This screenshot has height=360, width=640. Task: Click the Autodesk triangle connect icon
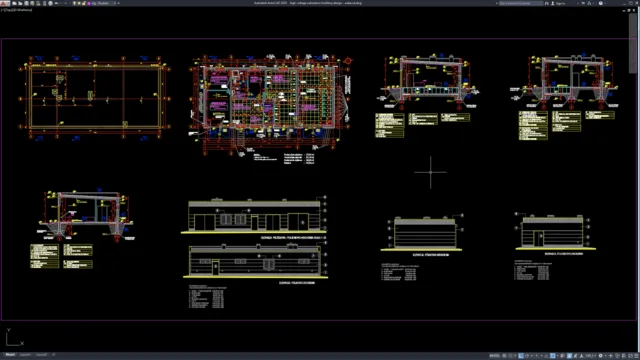(x=589, y=3)
